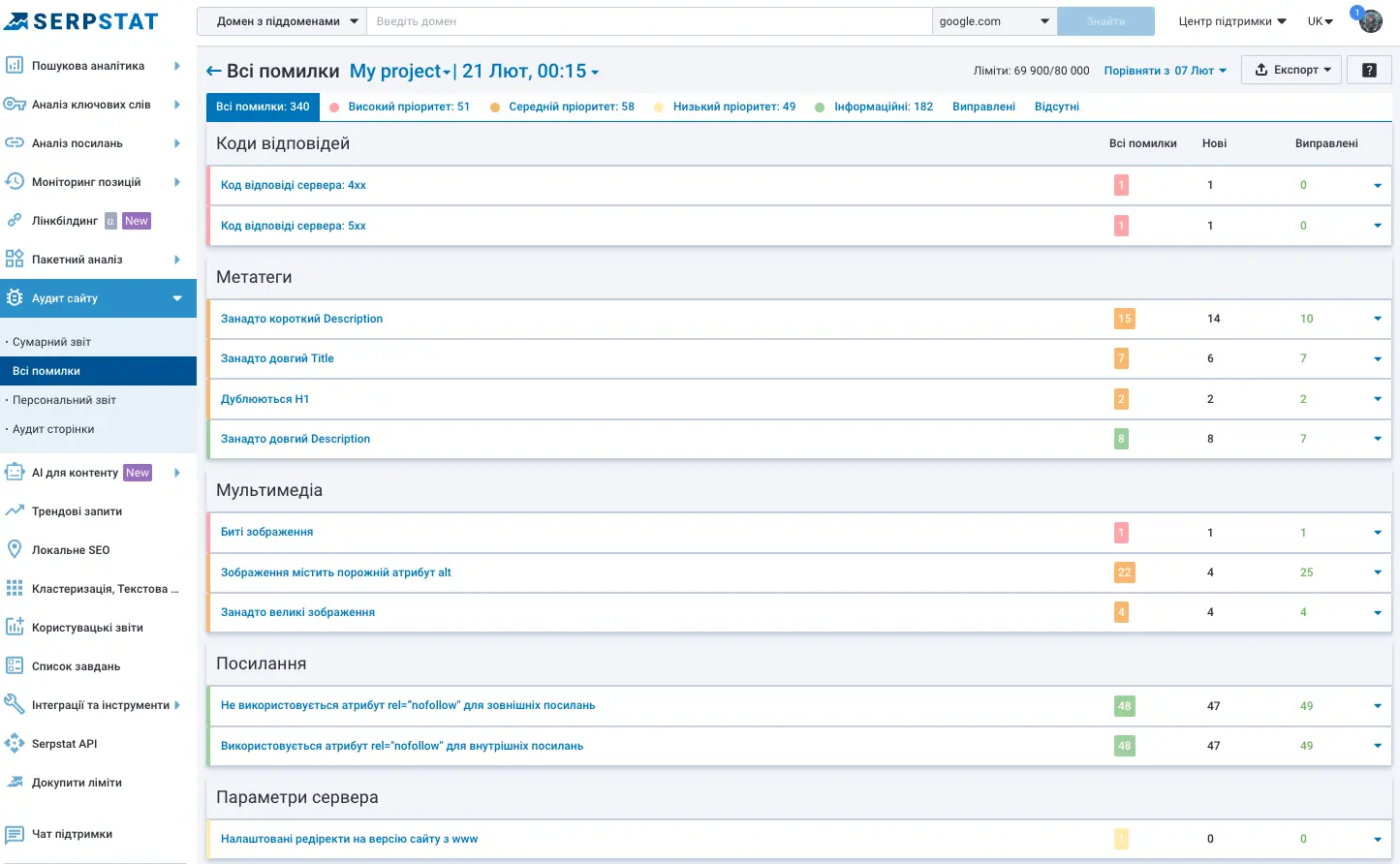Click the back arrow beside Всі помилки
1400x864 pixels.
pos(214,72)
